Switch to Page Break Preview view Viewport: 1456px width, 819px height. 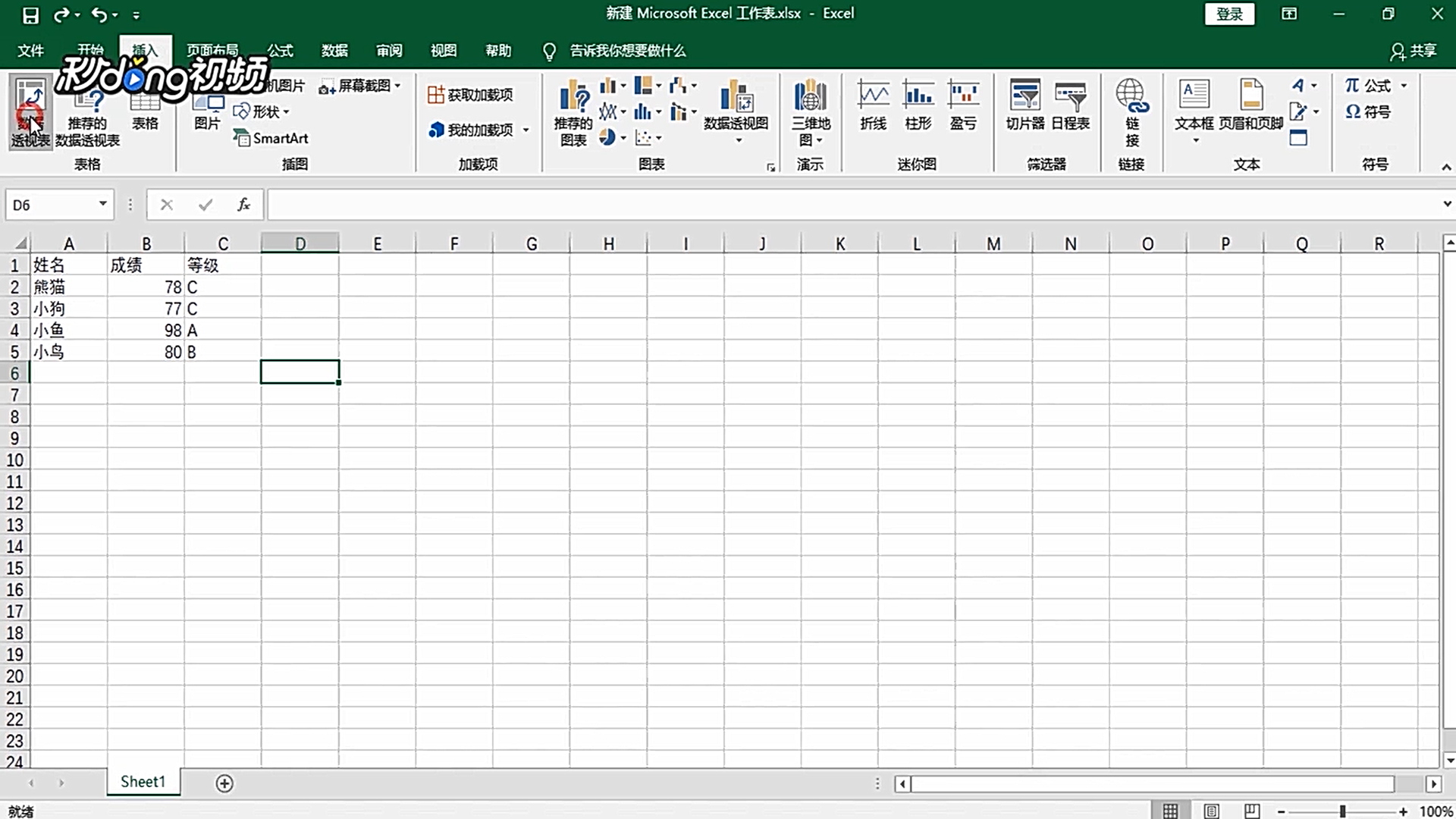(x=1252, y=811)
